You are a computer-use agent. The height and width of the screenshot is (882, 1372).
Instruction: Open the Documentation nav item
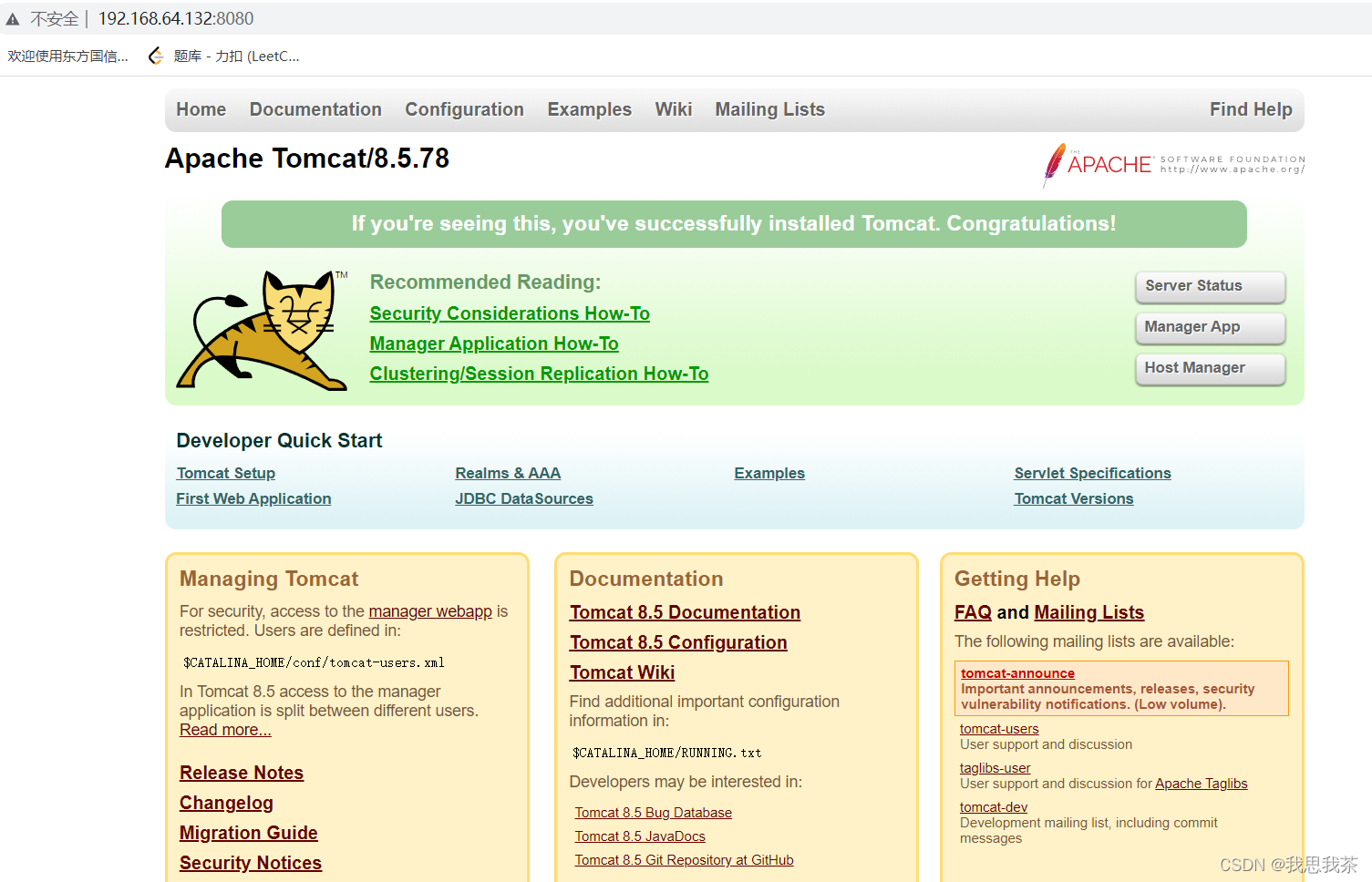pyautogui.click(x=315, y=109)
